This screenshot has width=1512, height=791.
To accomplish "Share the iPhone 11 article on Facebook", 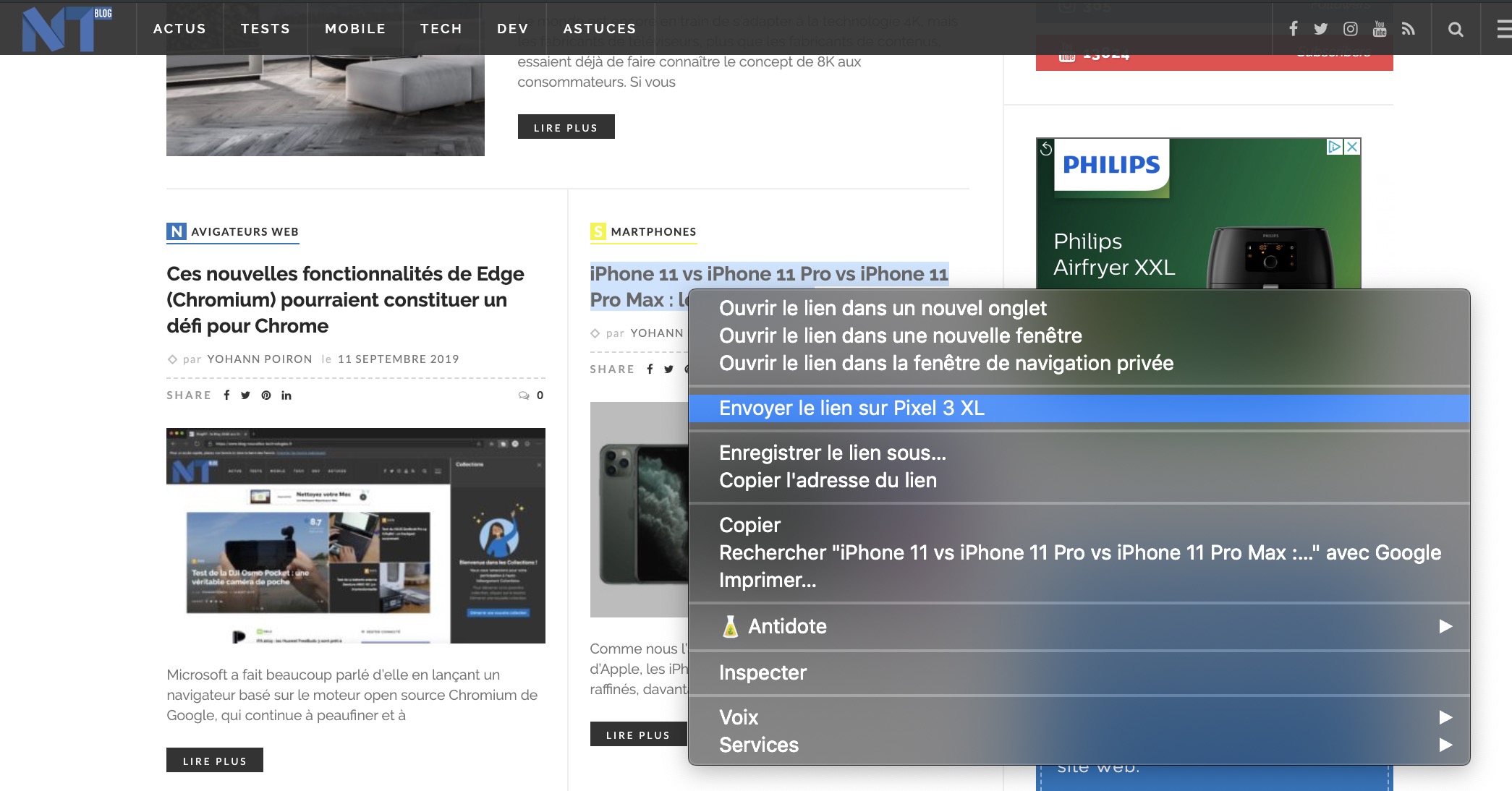I will coord(650,369).
